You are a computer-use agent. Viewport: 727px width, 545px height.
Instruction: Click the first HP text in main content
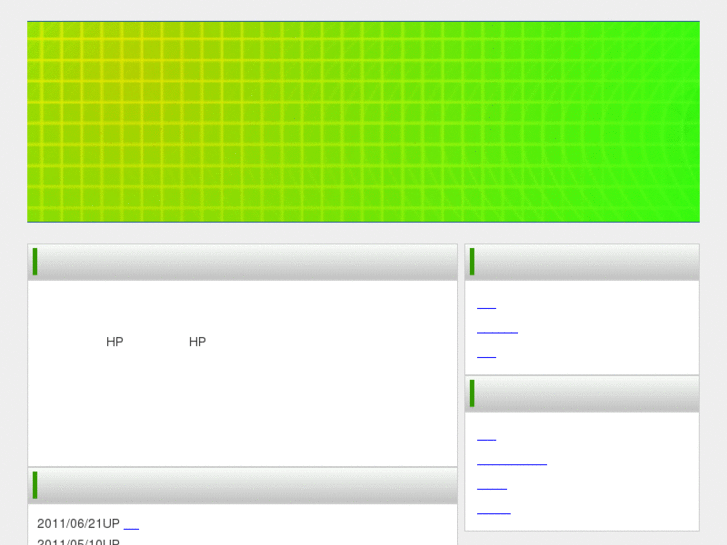pyautogui.click(x=115, y=342)
